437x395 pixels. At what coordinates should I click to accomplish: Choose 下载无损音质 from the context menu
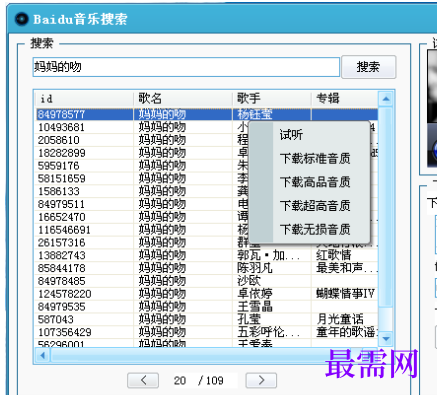(x=315, y=229)
